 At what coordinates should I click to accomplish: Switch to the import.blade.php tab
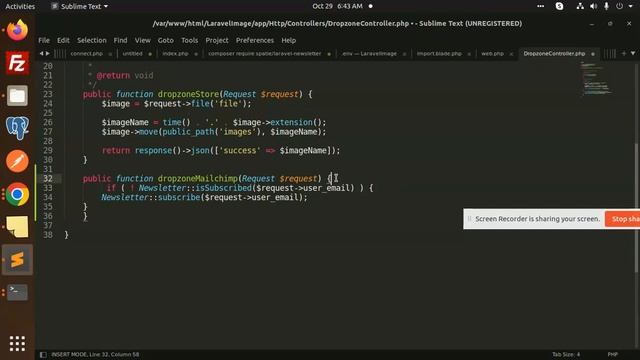[439, 53]
